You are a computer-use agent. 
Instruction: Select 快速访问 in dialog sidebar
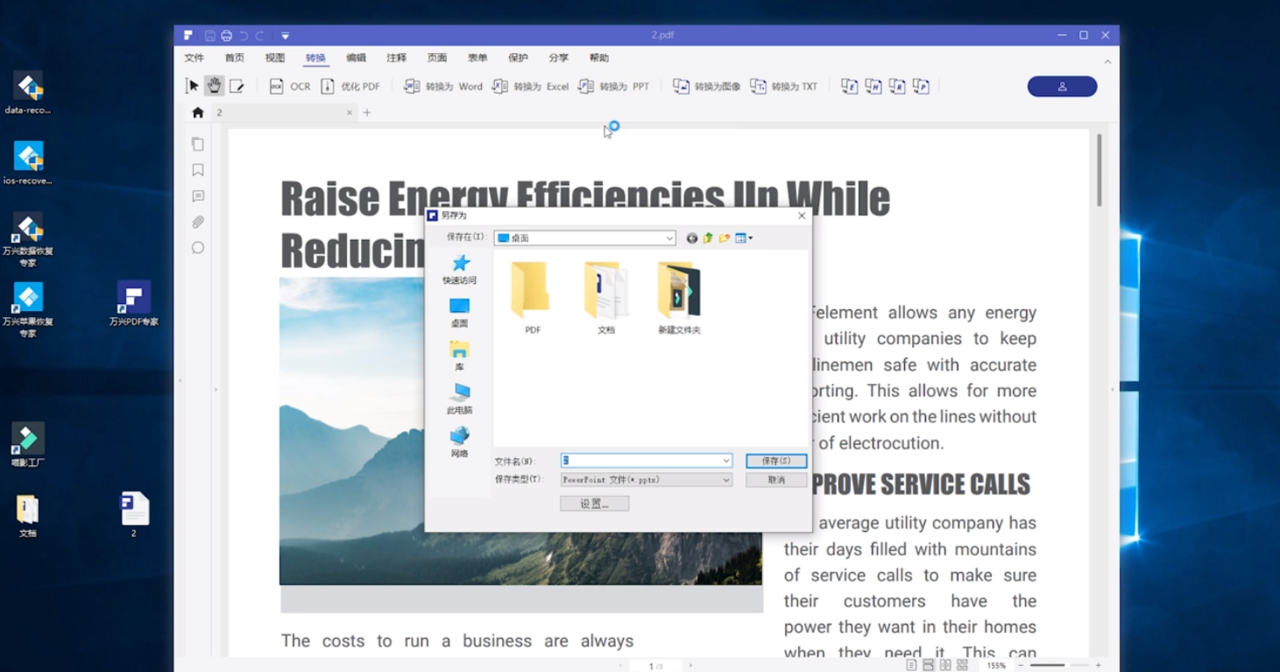coord(460,270)
